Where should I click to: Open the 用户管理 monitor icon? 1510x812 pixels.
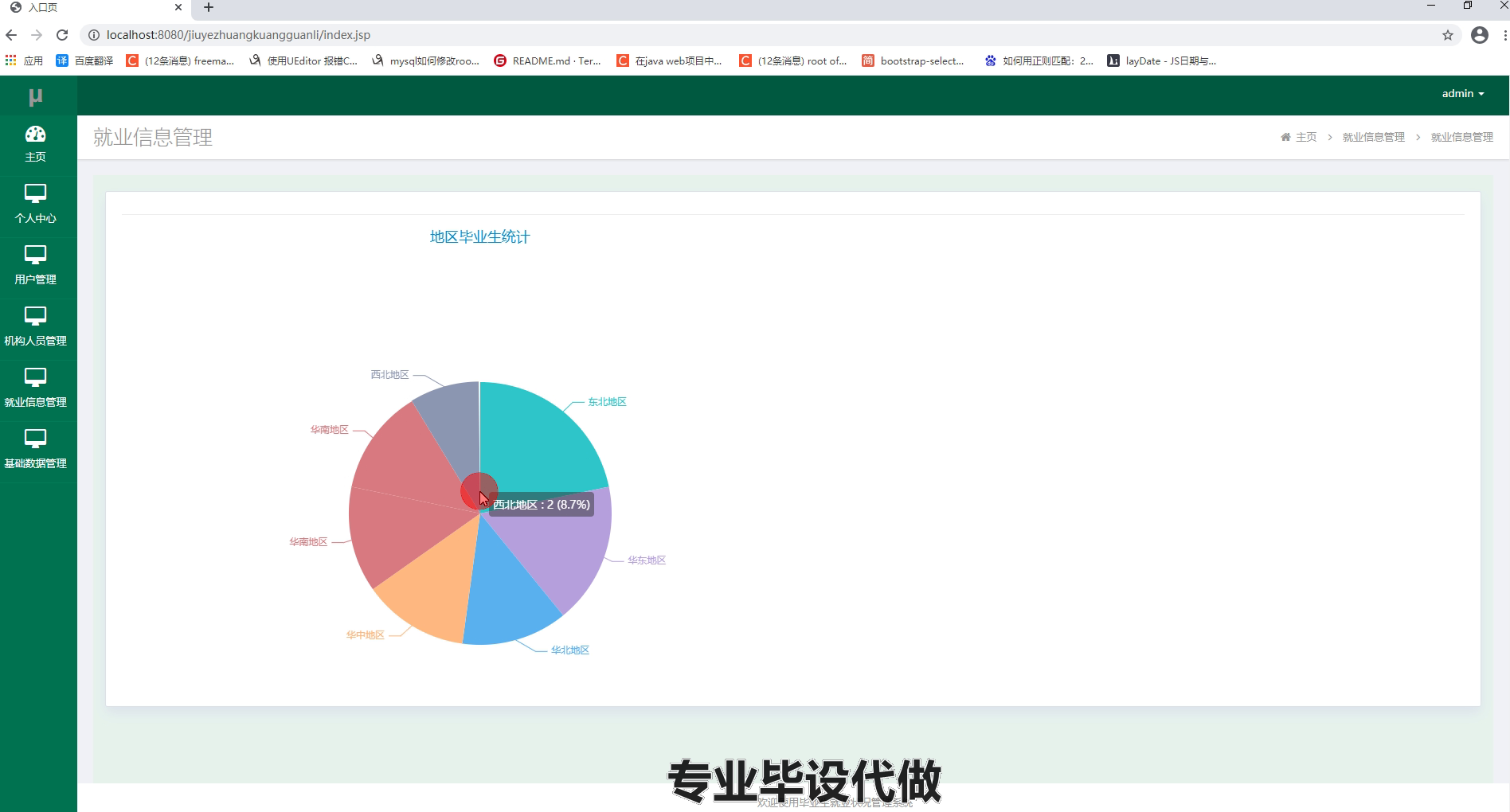pyautogui.click(x=35, y=255)
